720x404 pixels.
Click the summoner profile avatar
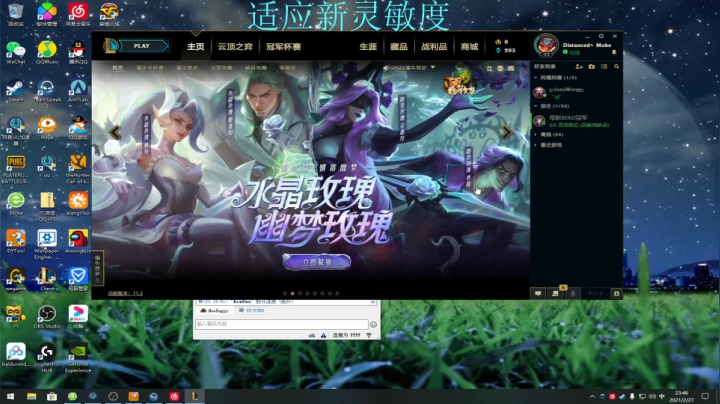click(x=546, y=45)
